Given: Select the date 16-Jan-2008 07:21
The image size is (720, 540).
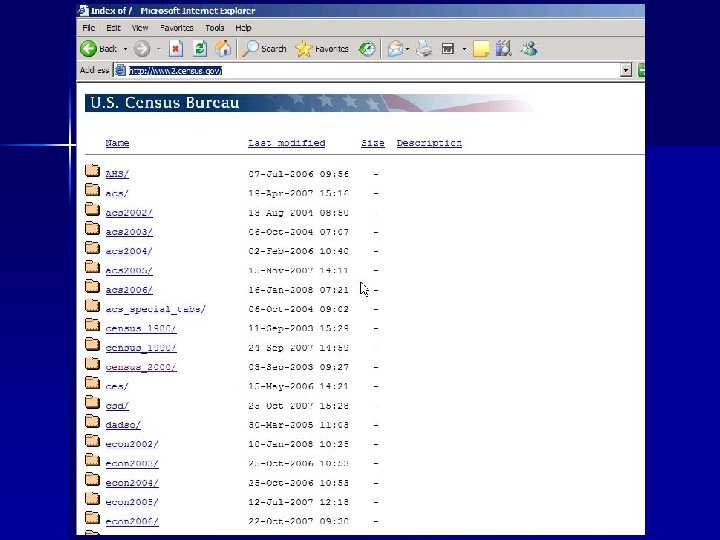Looking at the screenshot, I should point(298,290).
